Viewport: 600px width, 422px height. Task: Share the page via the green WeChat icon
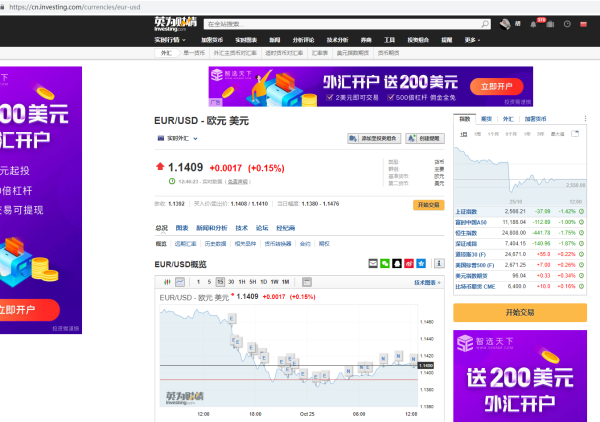point(385,263)
